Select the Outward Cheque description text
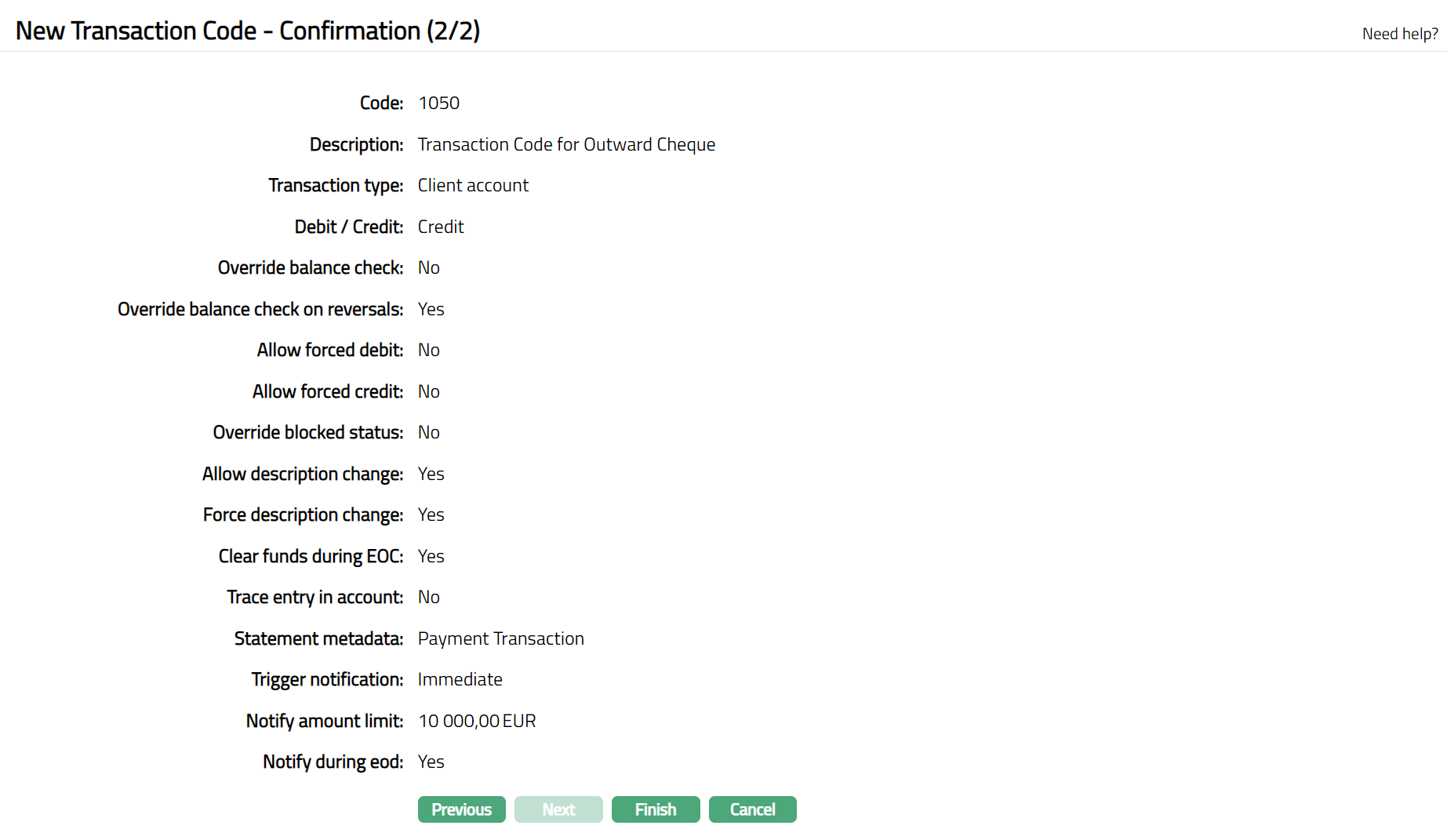The width and height of the screenshot is (1447, 840). (x=566, y=144)
